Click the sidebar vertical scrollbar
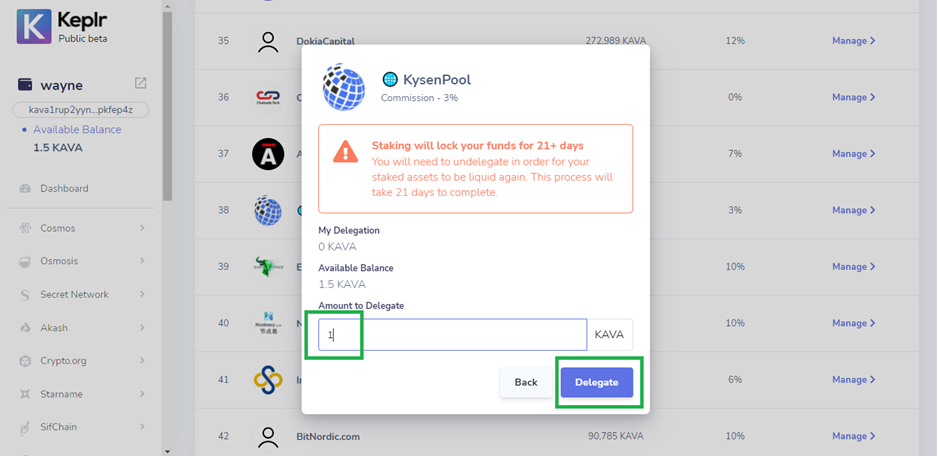The width and height of the screenshot is (939, 456). [x=167, y=100]
